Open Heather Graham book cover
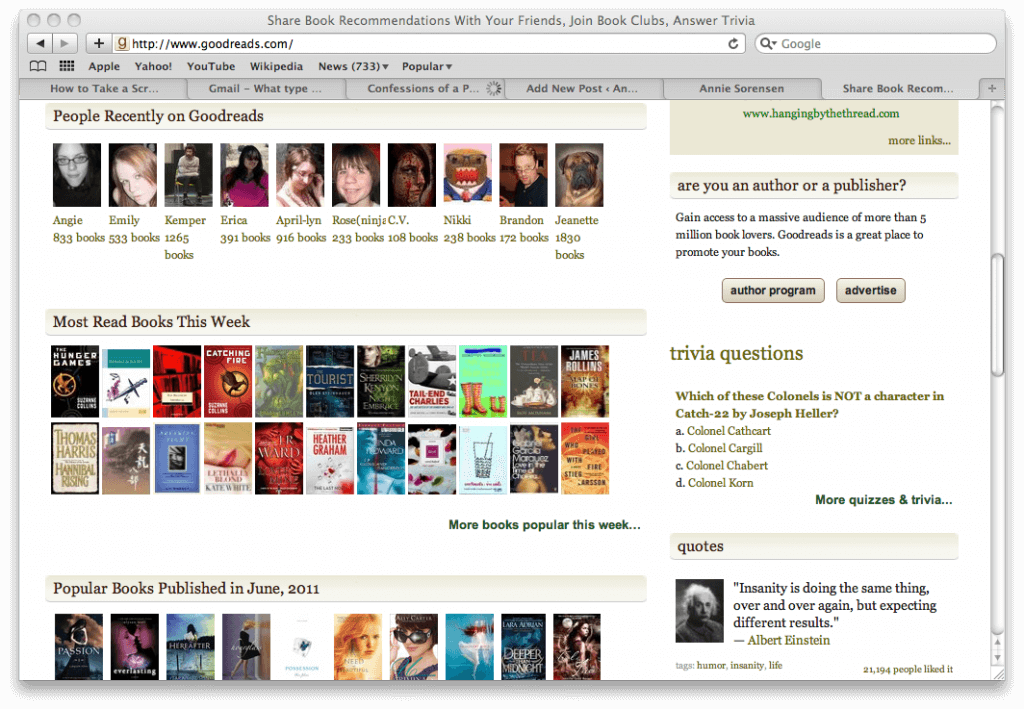The width and height of the screenshot is (1024, 709). (330, 458)
